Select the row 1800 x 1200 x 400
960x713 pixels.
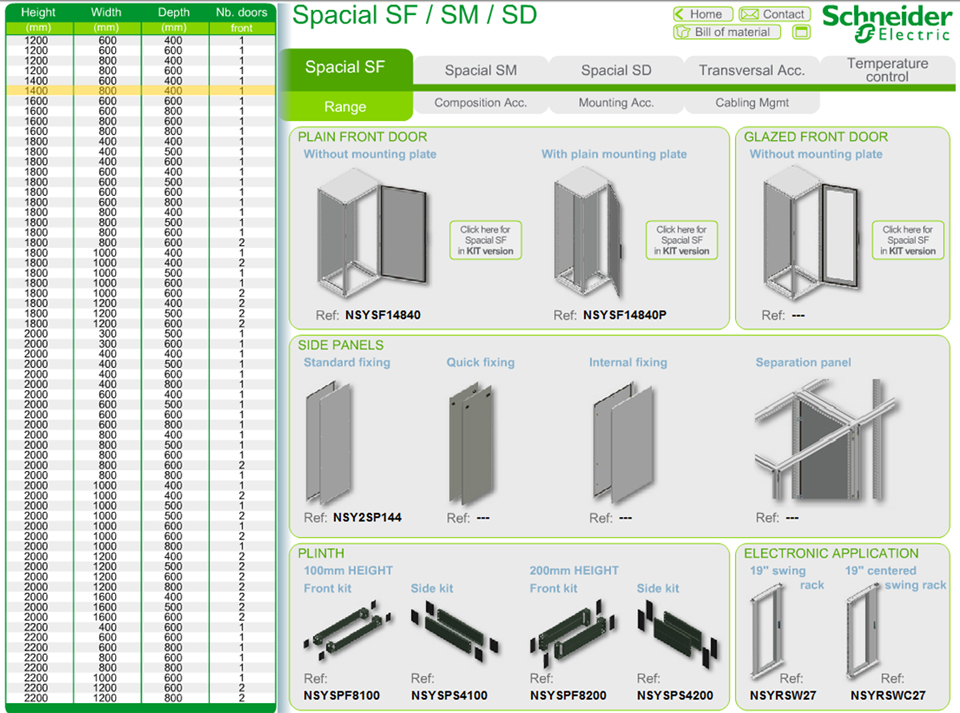(x=140, y=303)
